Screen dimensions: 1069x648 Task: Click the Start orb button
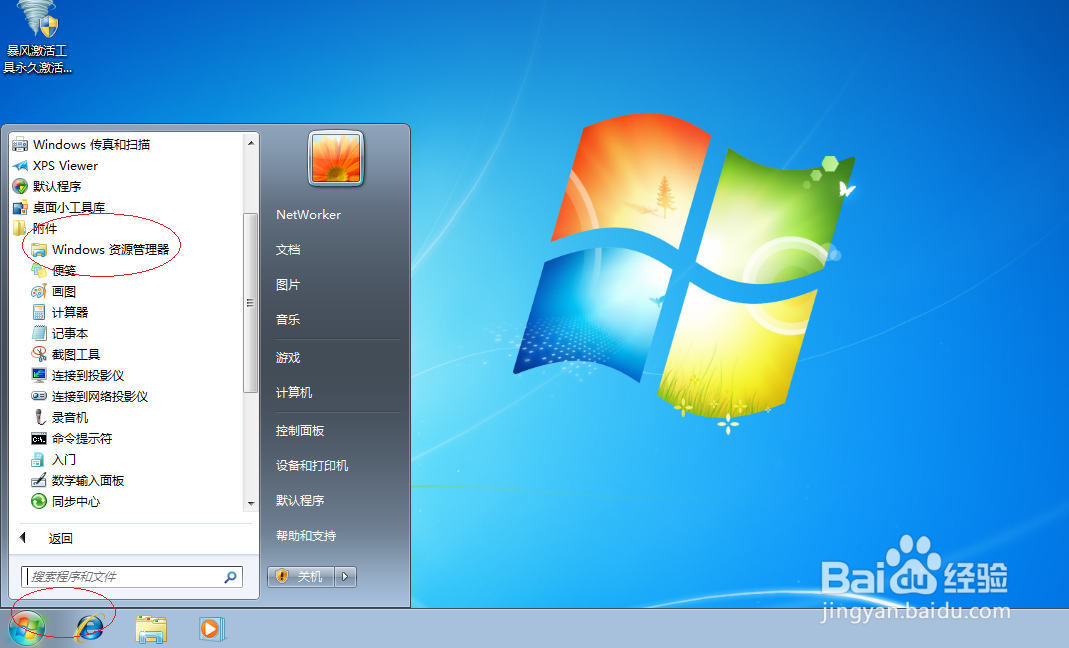point(27,628)
